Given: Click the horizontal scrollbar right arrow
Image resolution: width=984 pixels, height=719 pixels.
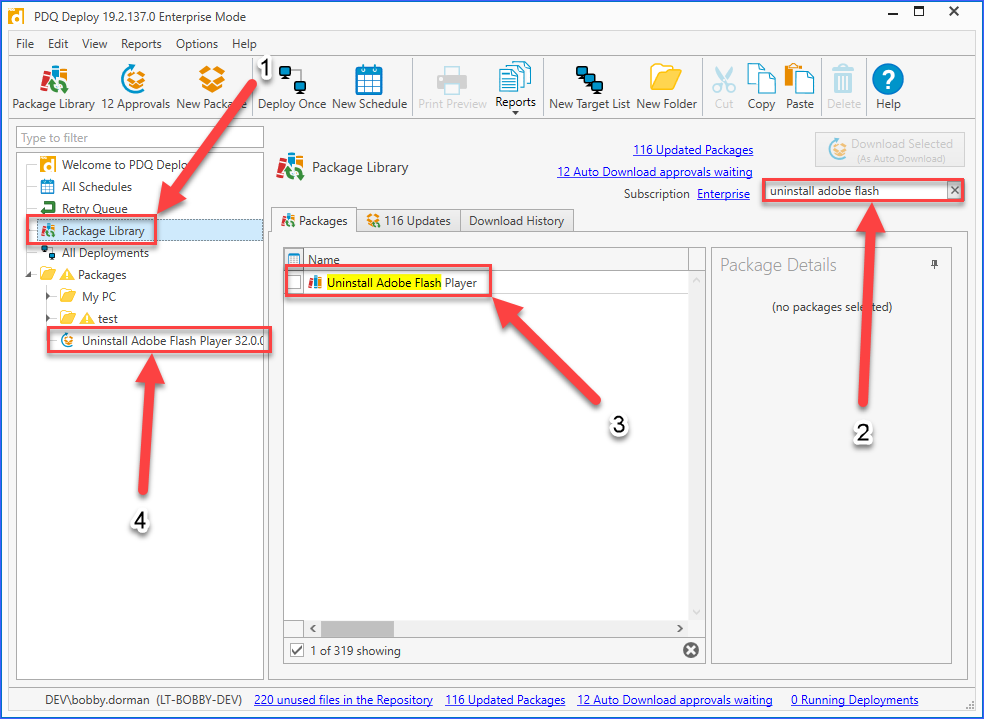Looking at the screenshot, I should tap(680, 628).
